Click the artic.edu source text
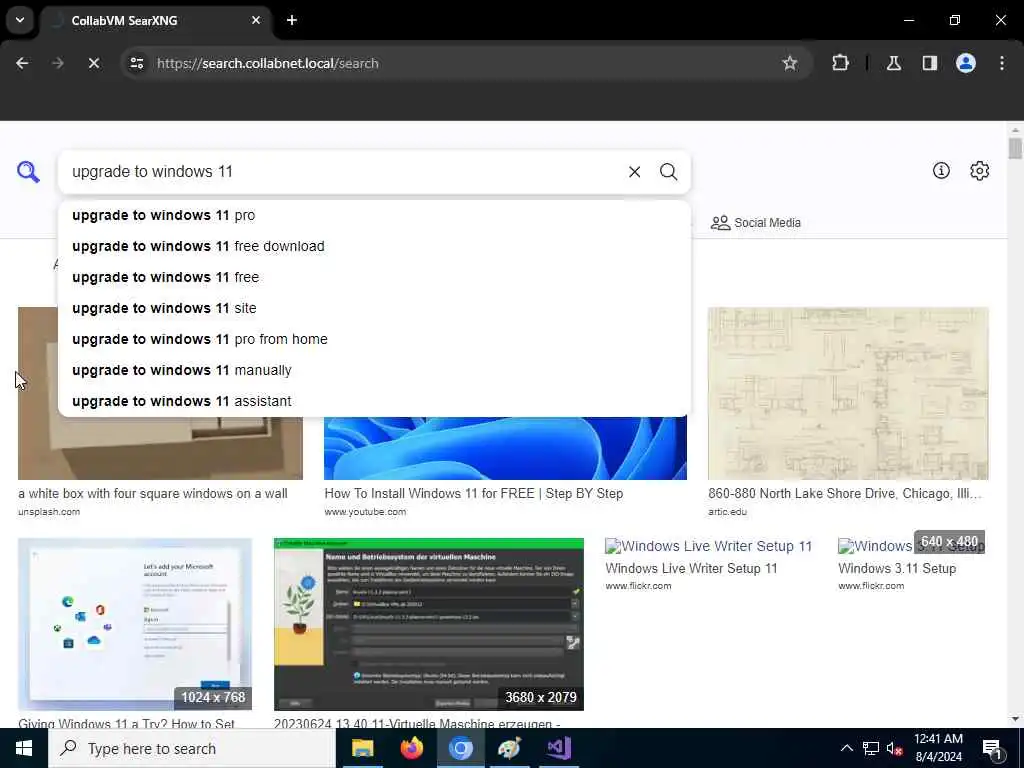This screenshot has height=768, width=1024. (x=727, y=512)
